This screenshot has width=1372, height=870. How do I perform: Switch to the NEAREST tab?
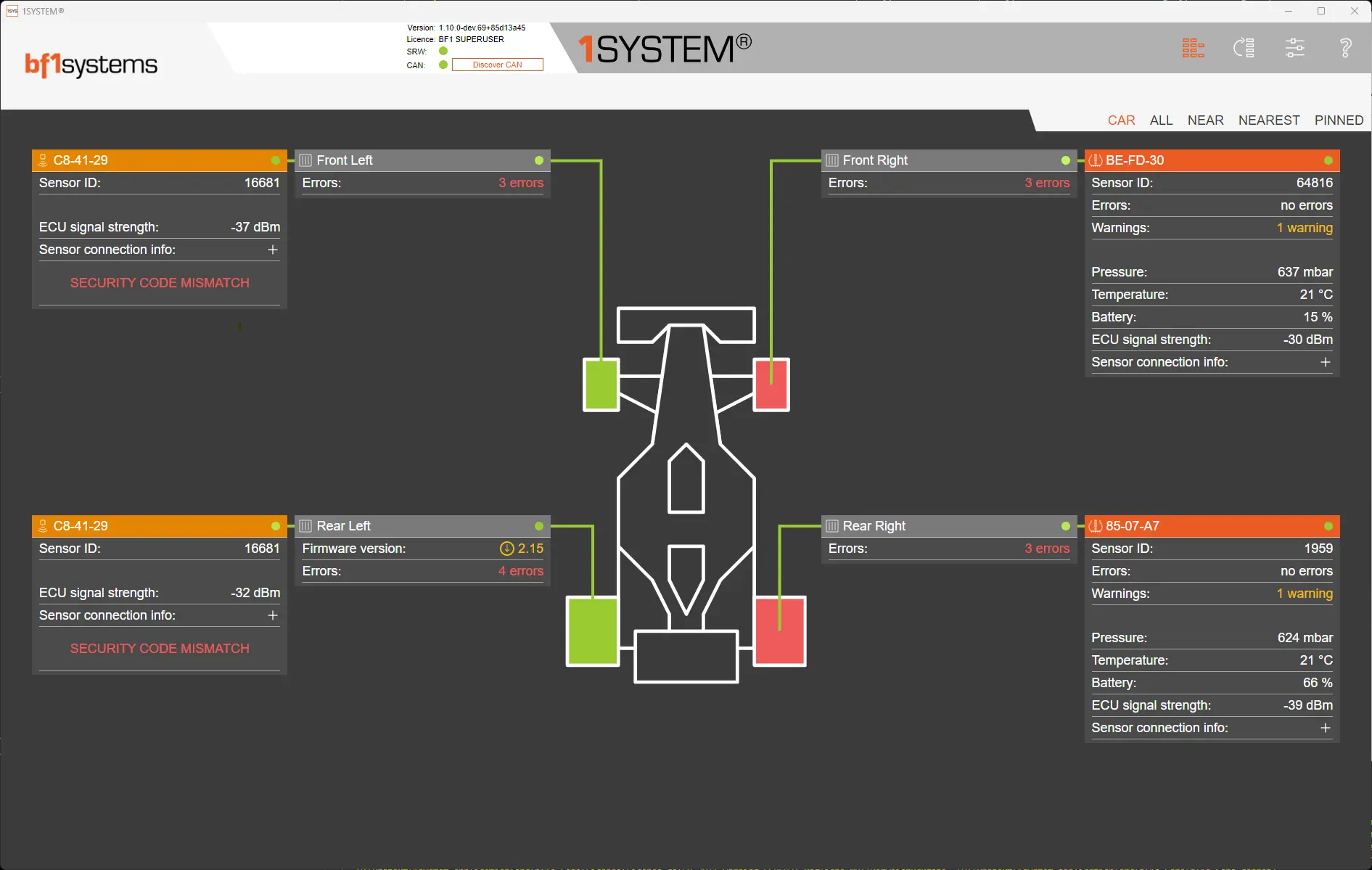[x=1268, y=120]
